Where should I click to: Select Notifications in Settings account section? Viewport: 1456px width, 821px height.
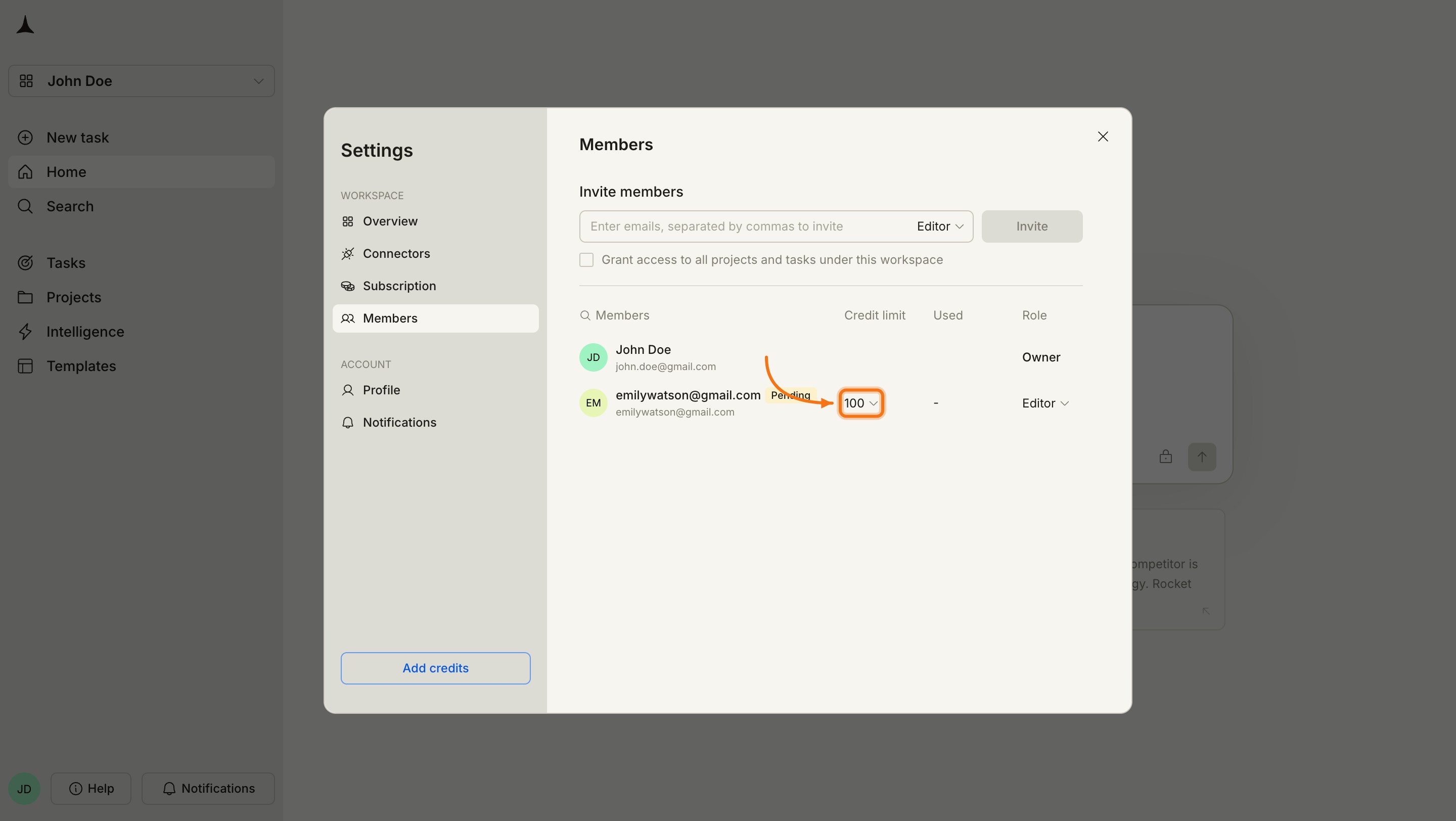(435, 422)
